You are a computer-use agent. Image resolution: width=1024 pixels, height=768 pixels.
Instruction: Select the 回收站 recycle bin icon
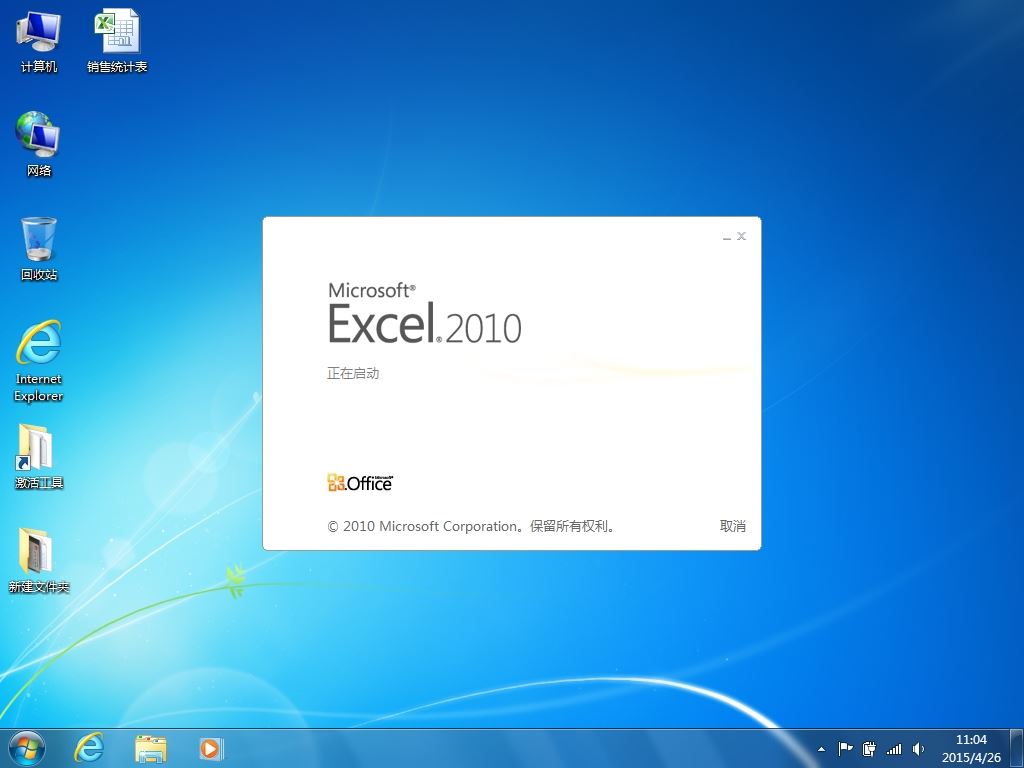39,249
